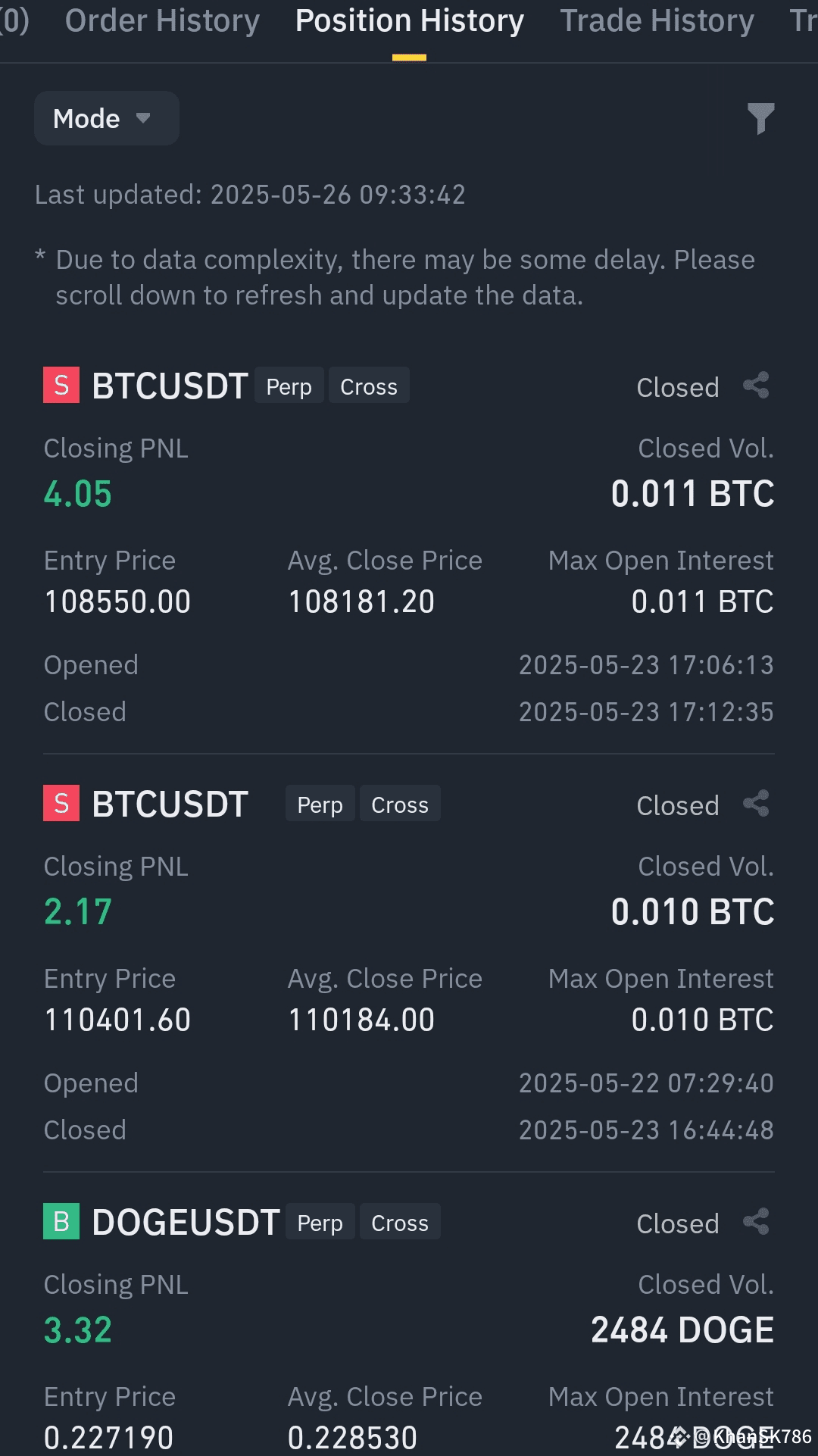Viewport: 818px width, 1456px height.
Task: Tap the 2.17 Closing PNL value
Action: (77, 912)
